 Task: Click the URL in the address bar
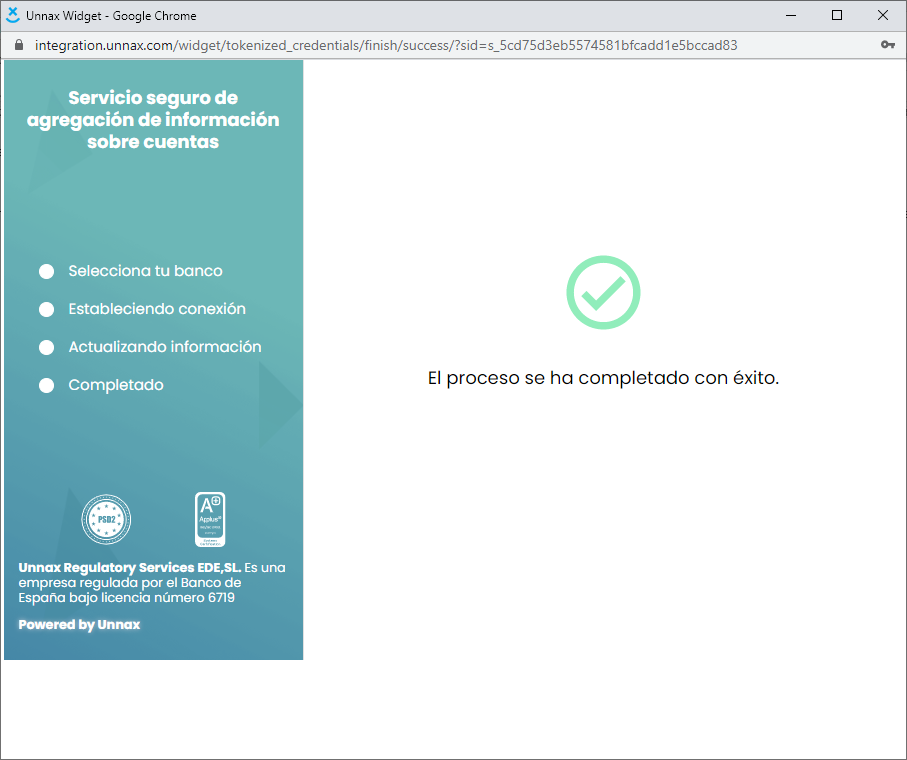386,45
